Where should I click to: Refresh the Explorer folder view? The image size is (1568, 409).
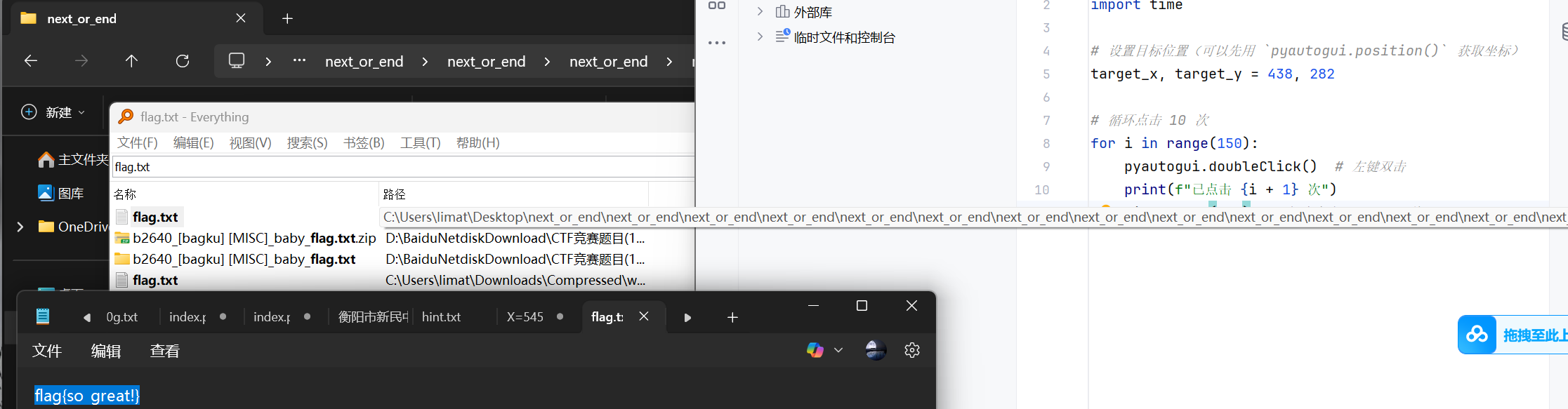pos(183,61)
